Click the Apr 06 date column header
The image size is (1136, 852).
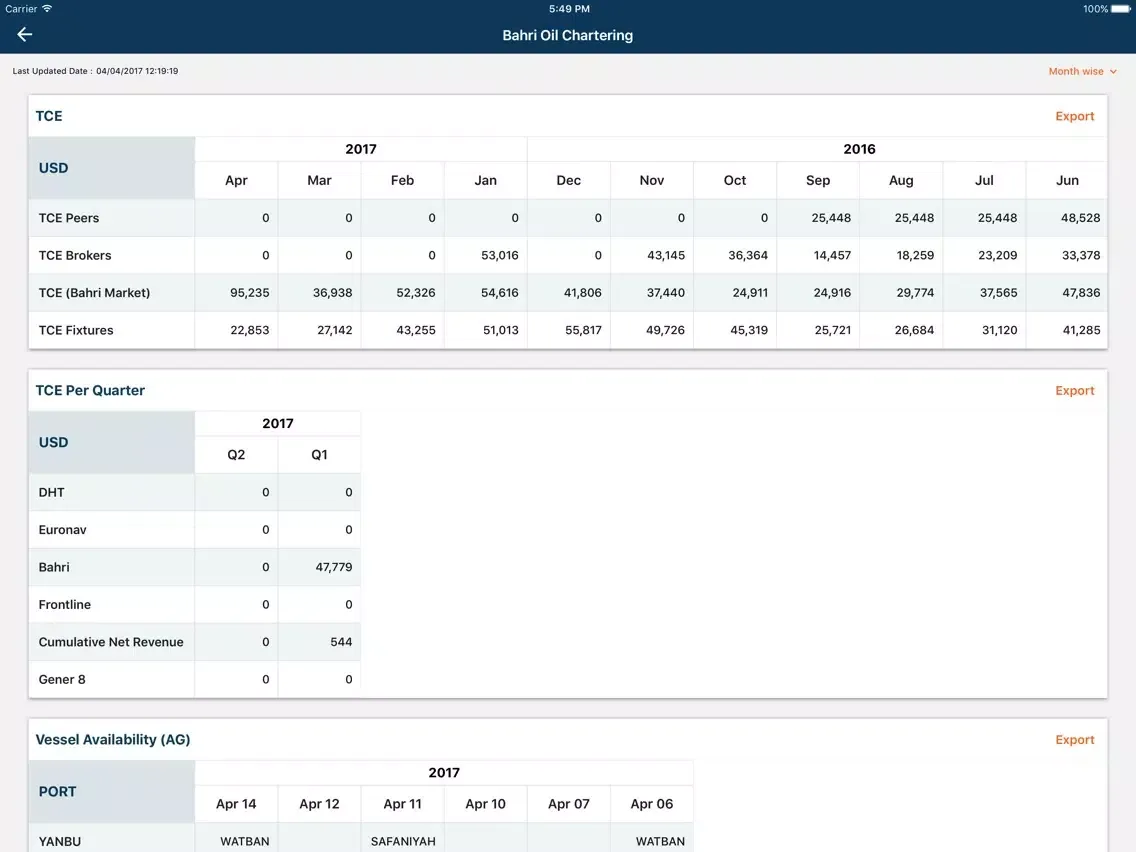click(x=651, y=804)
